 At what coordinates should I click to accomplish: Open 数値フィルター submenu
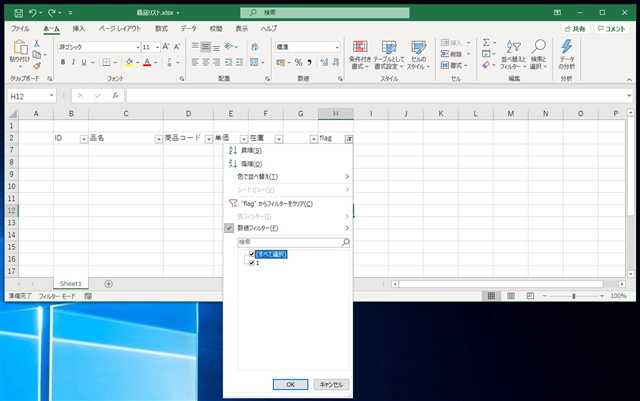288,228
